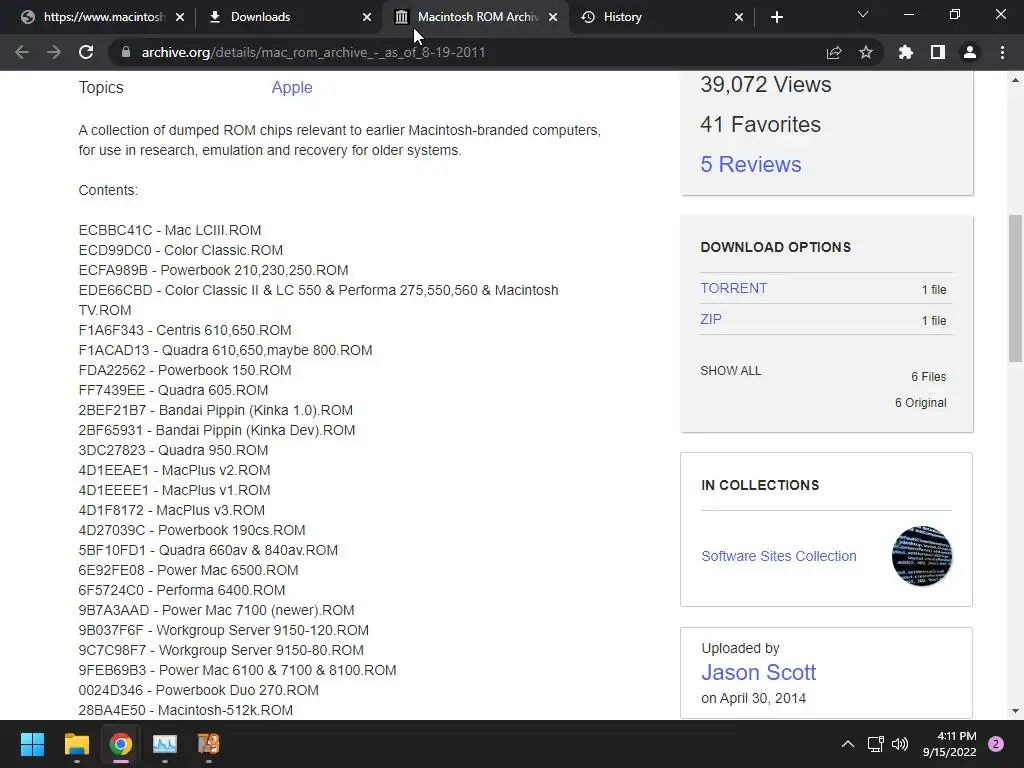Click 'ECBBC41C - Mac LCIII.ROM' line

coord(170,231)
